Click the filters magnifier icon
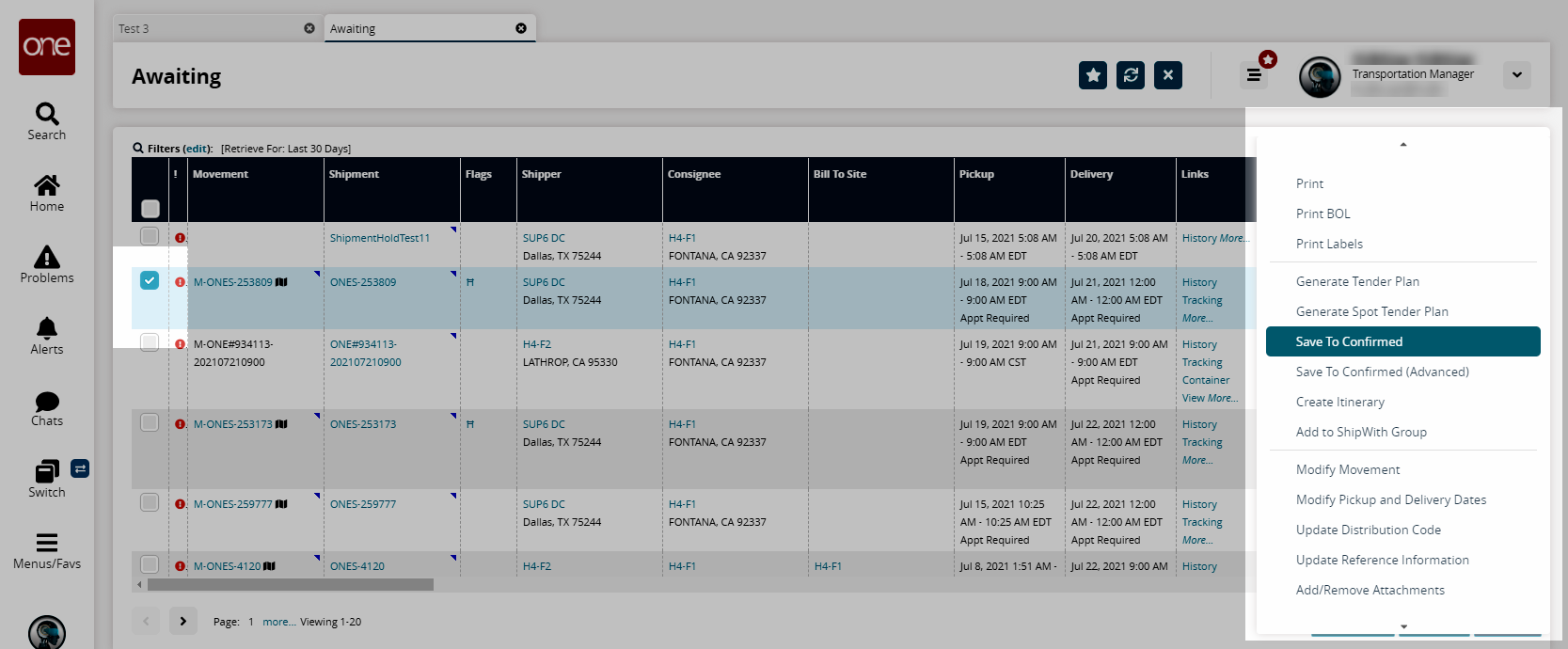1568x649 pixels. tap(138, 148)
